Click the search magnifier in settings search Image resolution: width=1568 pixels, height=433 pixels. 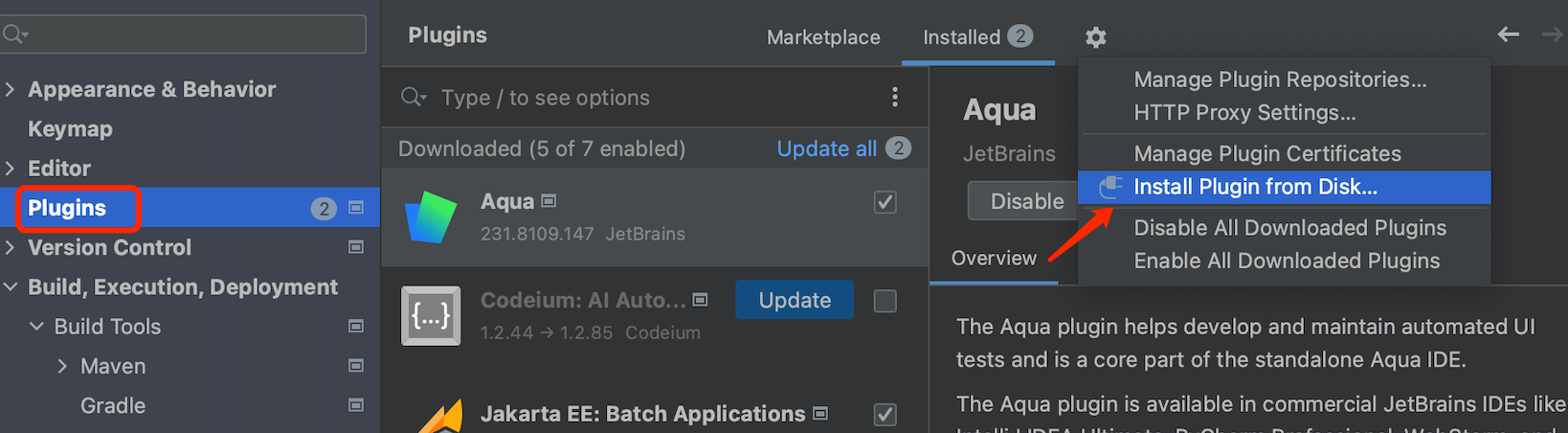coord(13,34)
